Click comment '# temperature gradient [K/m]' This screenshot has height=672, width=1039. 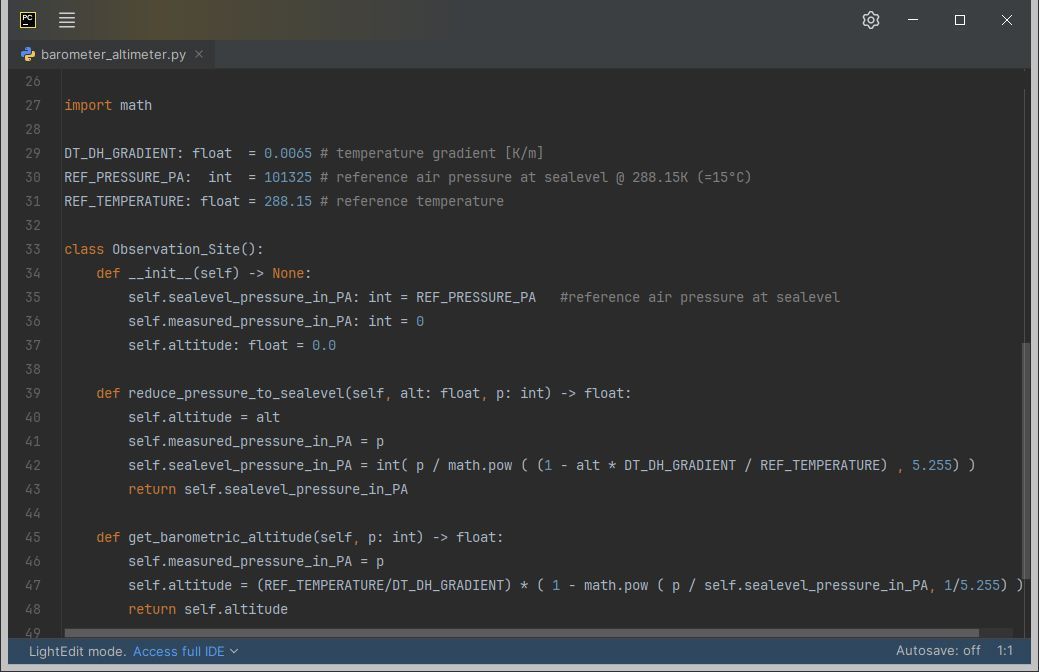[x=431, y=153]
